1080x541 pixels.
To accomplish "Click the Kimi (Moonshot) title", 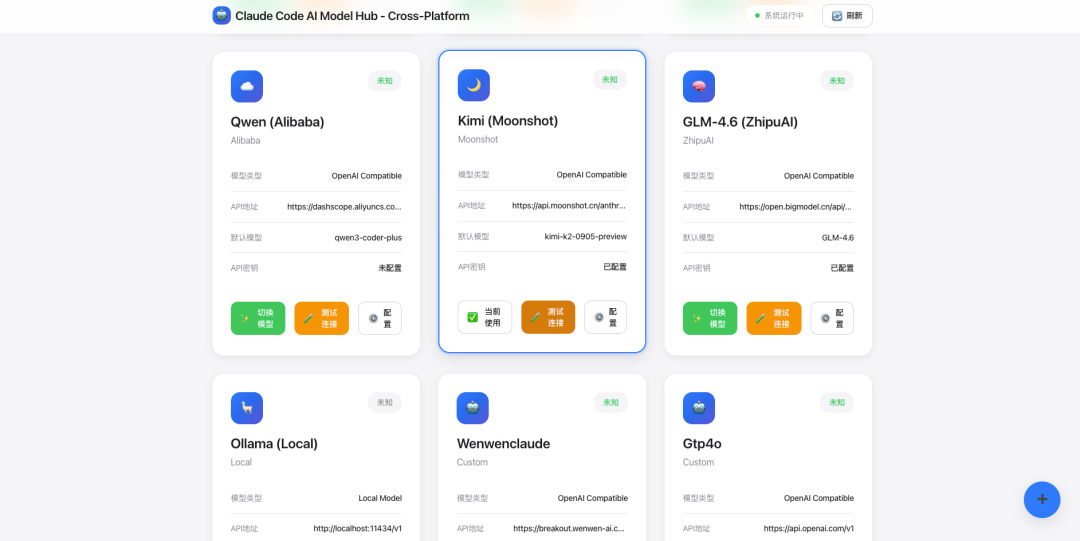I will point(508,121).
